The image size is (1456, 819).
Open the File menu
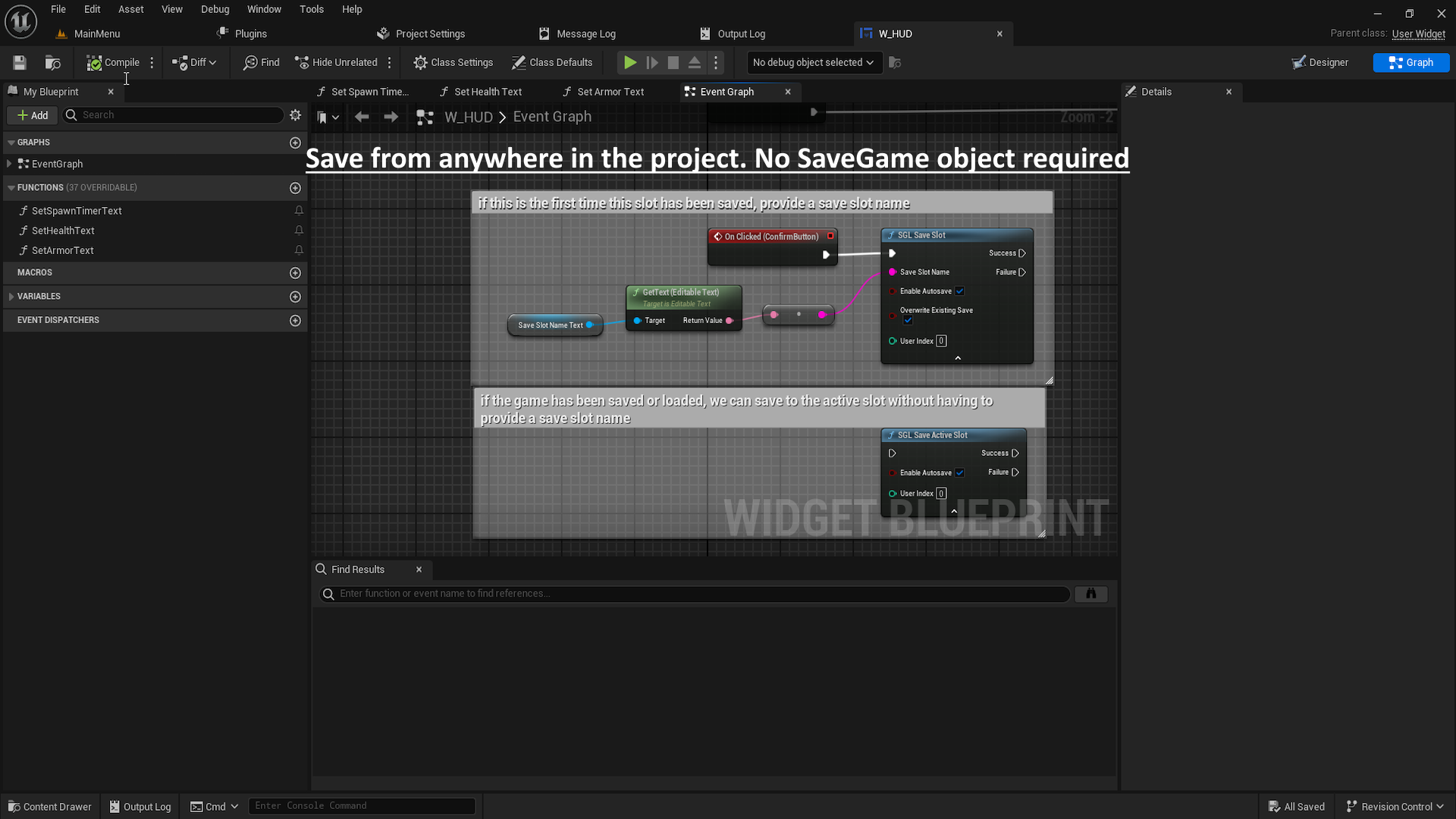click(x=58, y=9)
